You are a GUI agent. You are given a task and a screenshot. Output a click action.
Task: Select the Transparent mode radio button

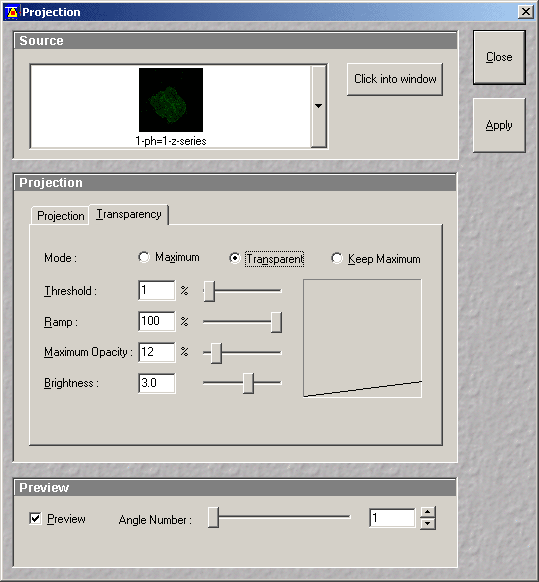click(235, 258)
